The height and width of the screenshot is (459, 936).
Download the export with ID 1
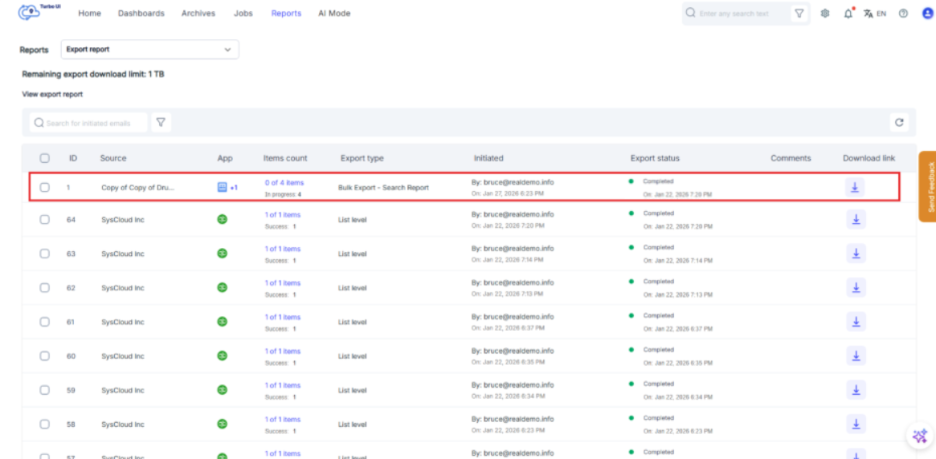[856, 187]
